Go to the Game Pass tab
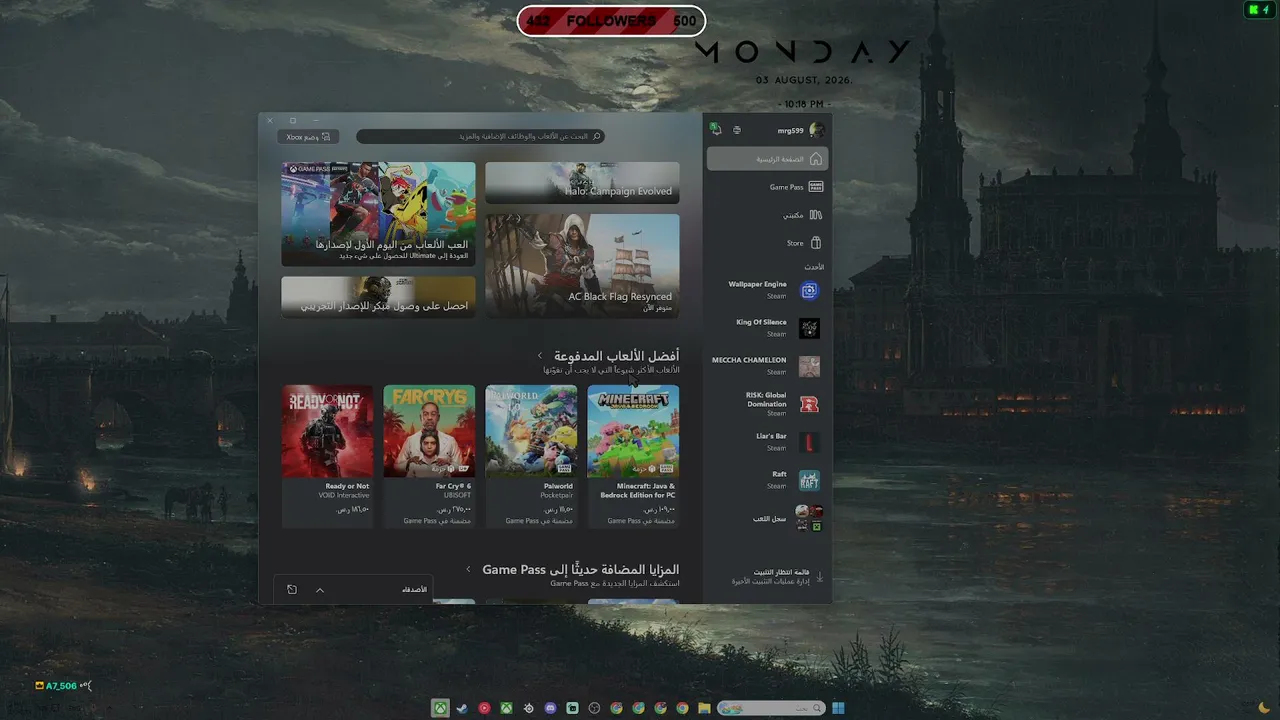The width and height of the screenshot is (1280, 720). [767, 187]
